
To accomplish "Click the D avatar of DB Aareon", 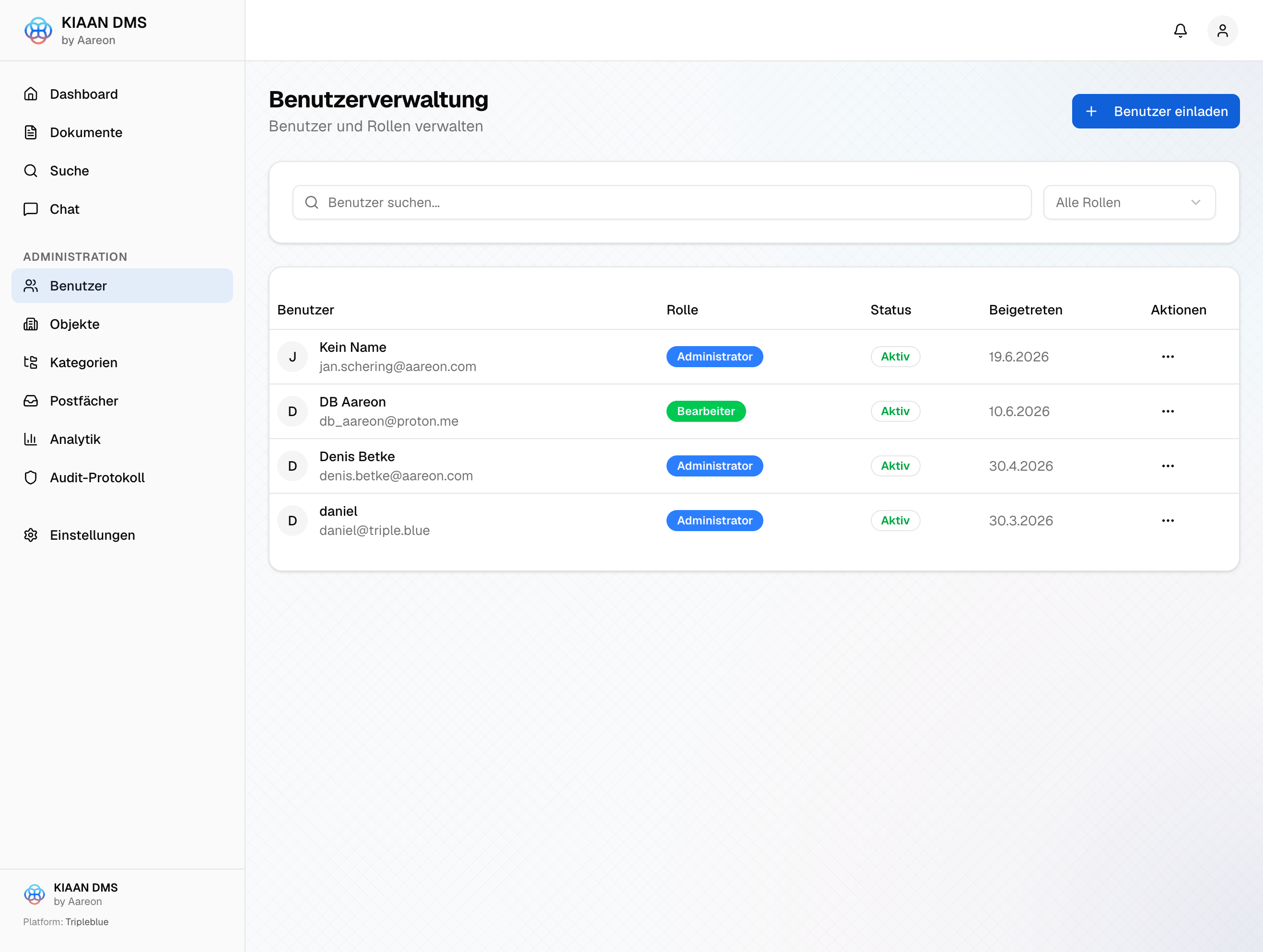I will tap(292, 411).
